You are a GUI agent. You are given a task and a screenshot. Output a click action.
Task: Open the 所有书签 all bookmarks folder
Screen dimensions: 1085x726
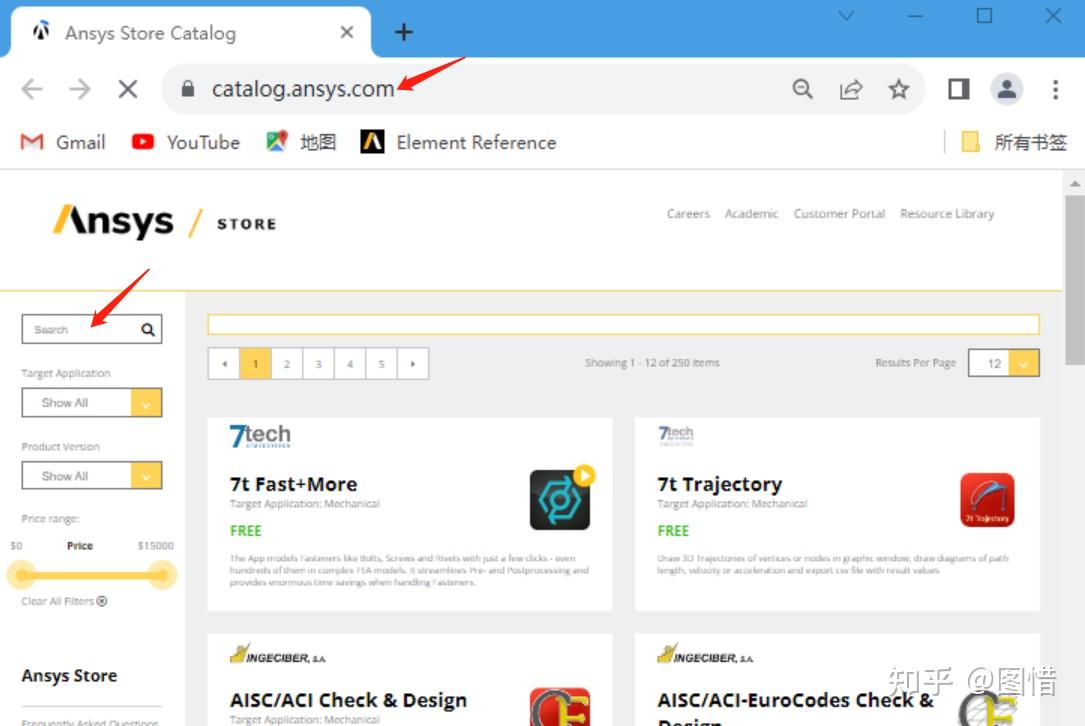click(1014, 142)
